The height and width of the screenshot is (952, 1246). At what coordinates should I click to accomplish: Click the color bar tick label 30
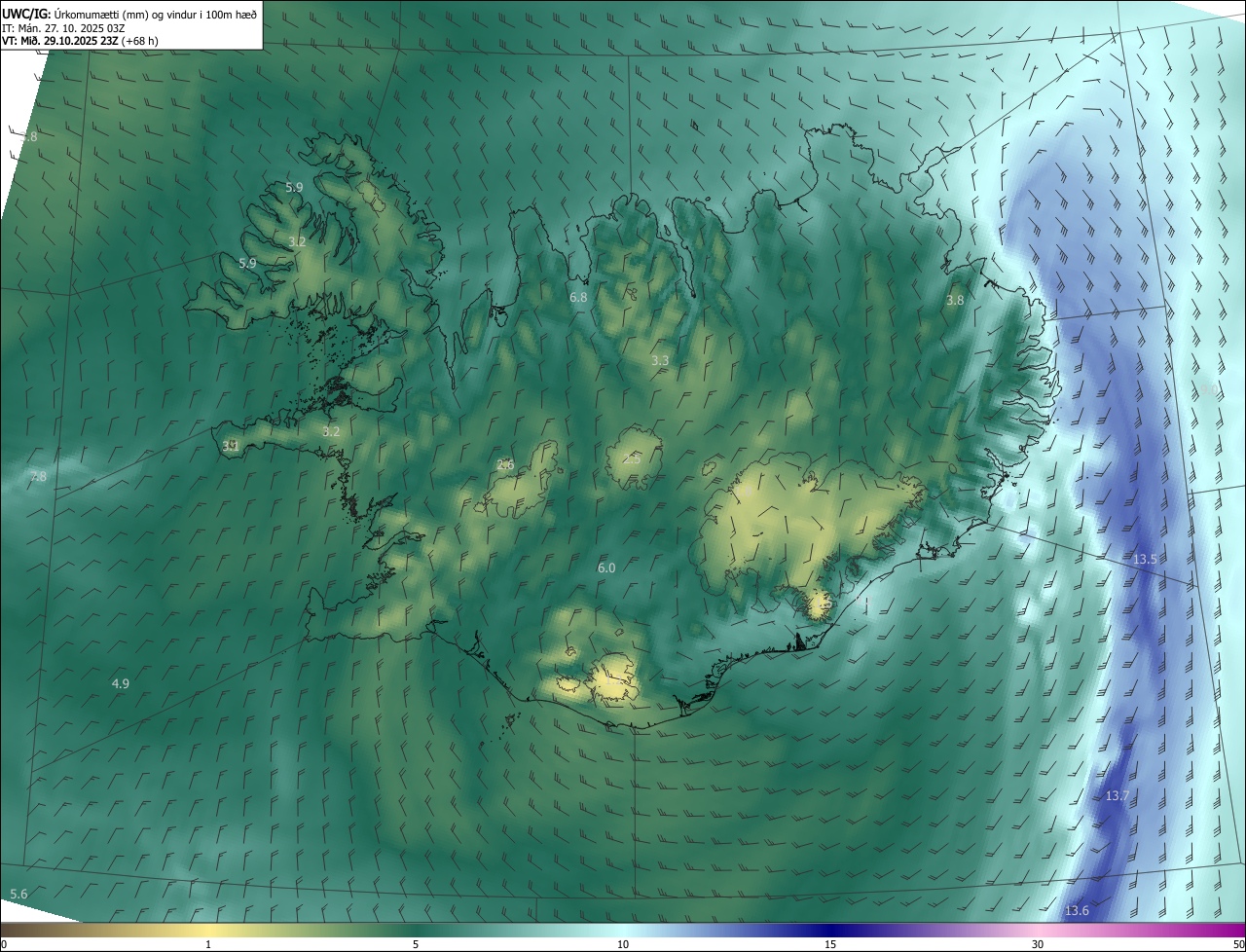[1038, 944]
